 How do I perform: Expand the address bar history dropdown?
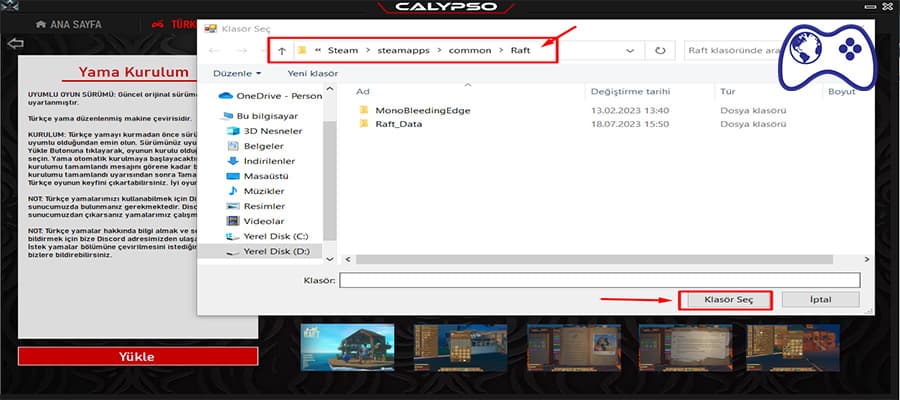click(x=629, y=50)
